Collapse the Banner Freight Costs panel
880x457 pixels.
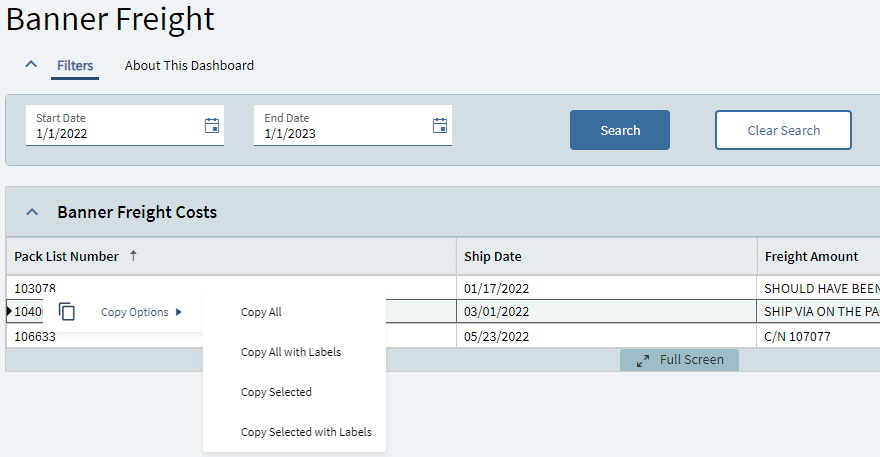point(32,212)
